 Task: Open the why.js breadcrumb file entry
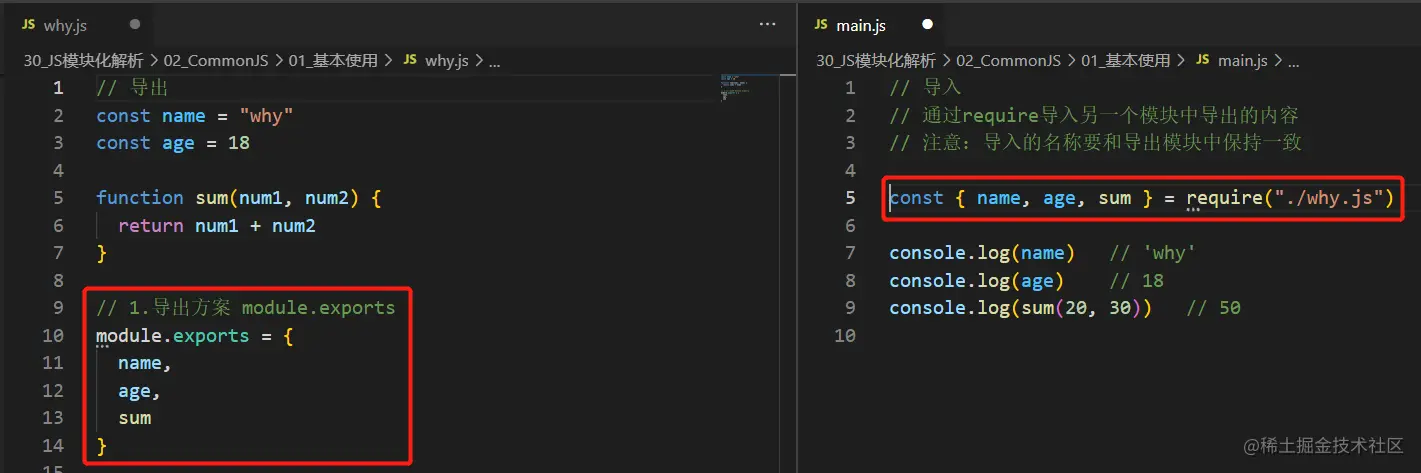pos(447,60)
